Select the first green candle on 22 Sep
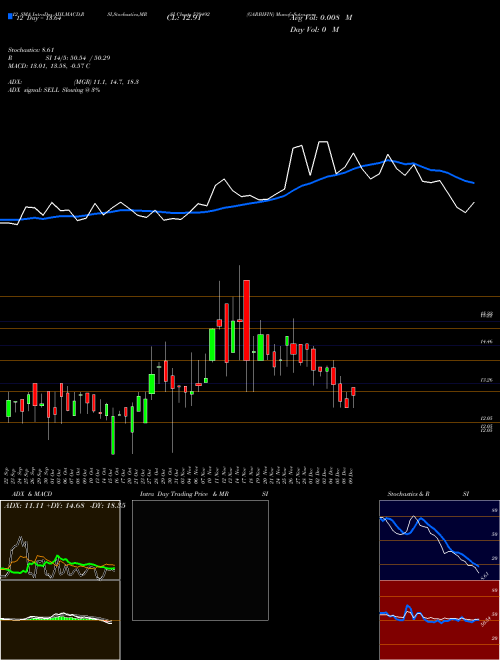Viewport: 500px width, 660px height. tap(8, 408)
